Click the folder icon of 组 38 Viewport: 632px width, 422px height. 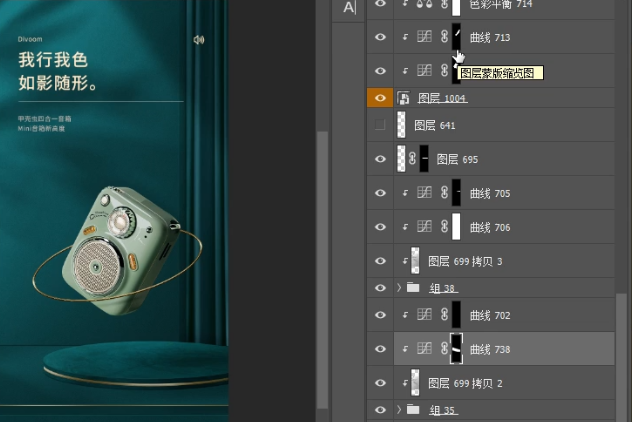point(413,288)
